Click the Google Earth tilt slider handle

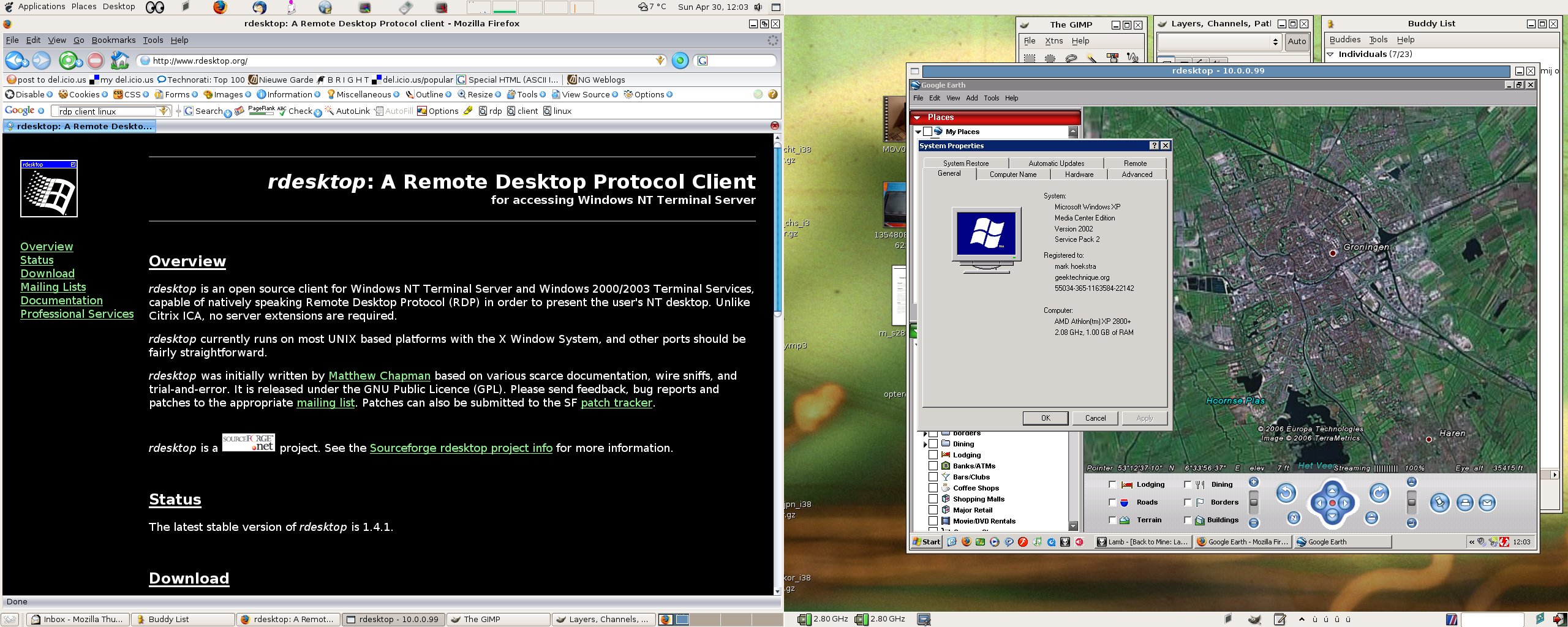pyautogui.click(x=1412, y=503)
